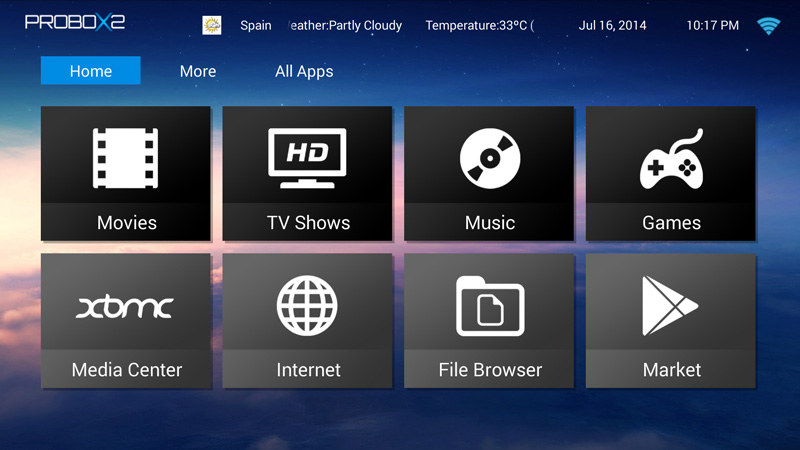
Task: Click the PROBOX2 logo
Action: pyautogui.click(x=75, y=22)
